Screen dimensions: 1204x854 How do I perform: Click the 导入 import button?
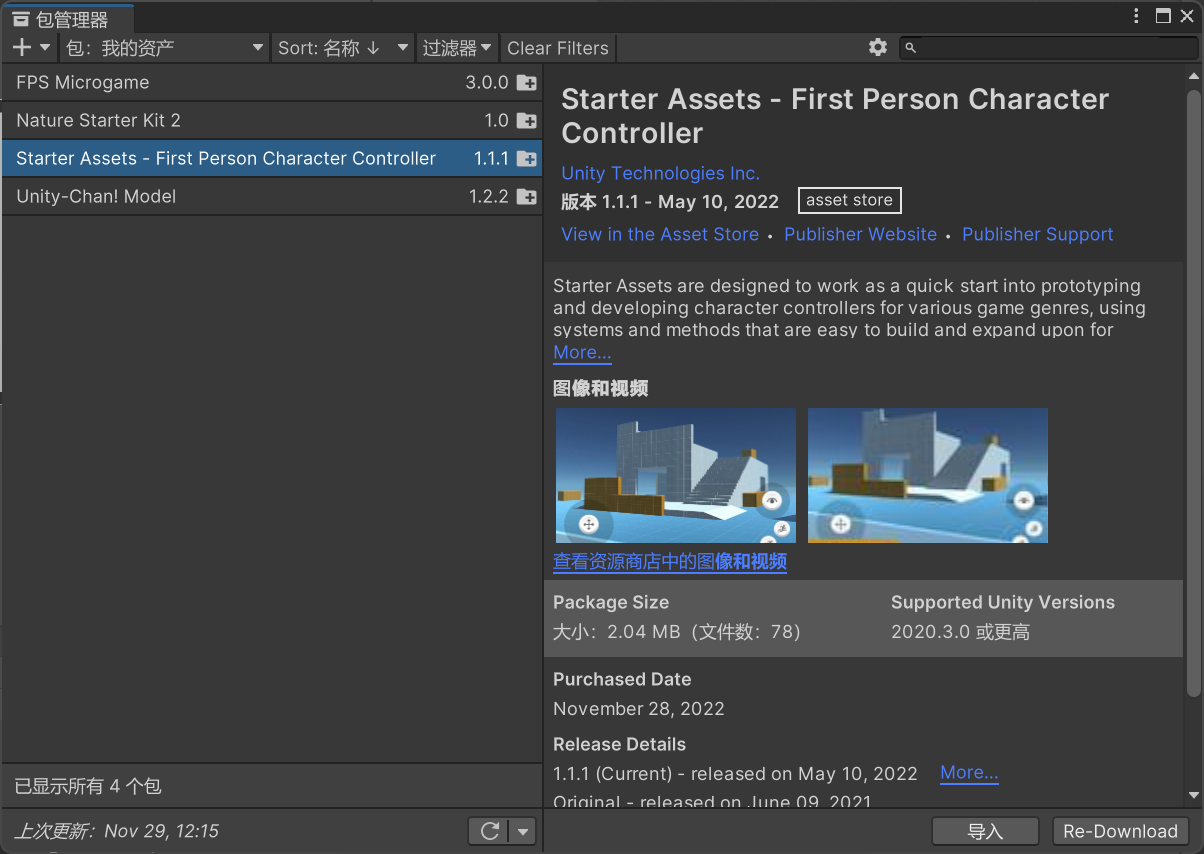point(985,831)
